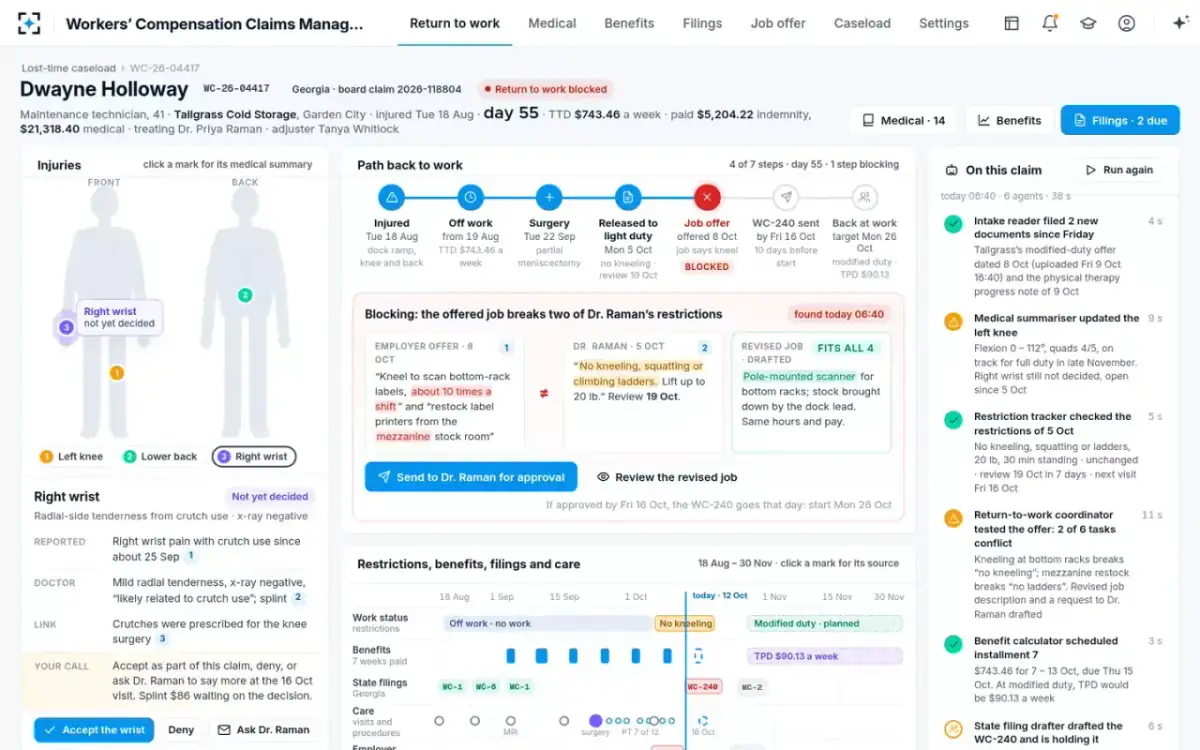Click Send to Dr. Raman for approval
This screenshot has width=1200, height=750.
click(471, 477)
